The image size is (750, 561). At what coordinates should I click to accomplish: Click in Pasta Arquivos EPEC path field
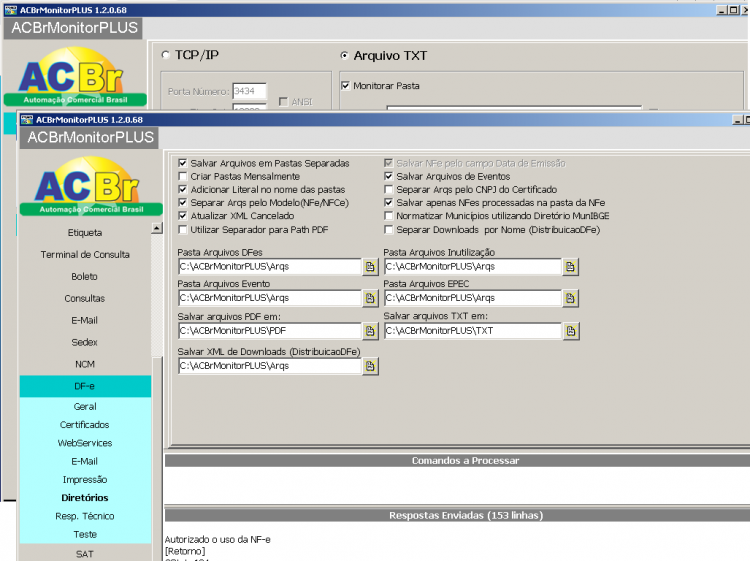pyautogui.click(x=473, y=298)
